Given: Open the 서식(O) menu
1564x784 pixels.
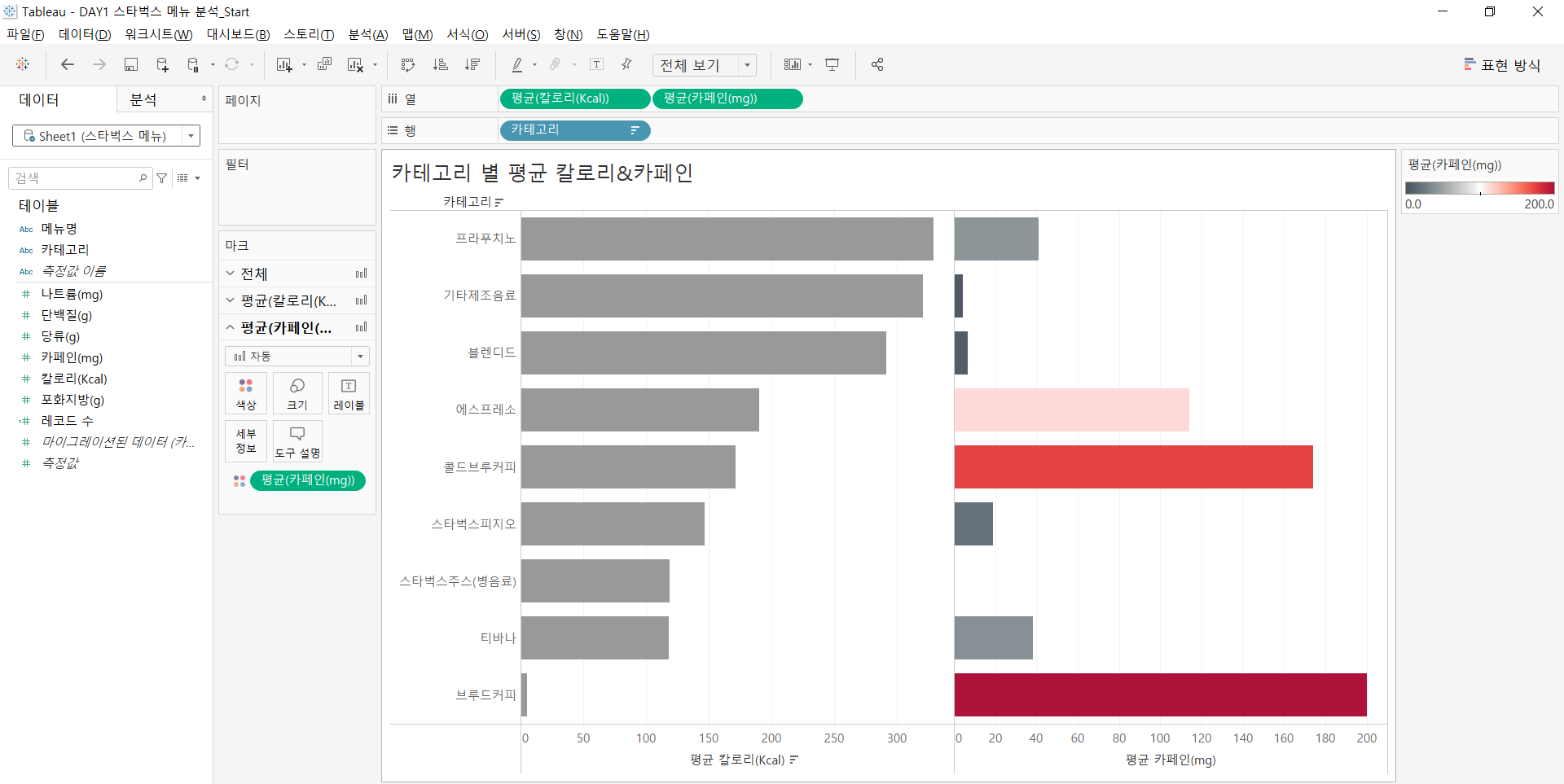Looking at the screenshot, I should [x=468, y=34].
